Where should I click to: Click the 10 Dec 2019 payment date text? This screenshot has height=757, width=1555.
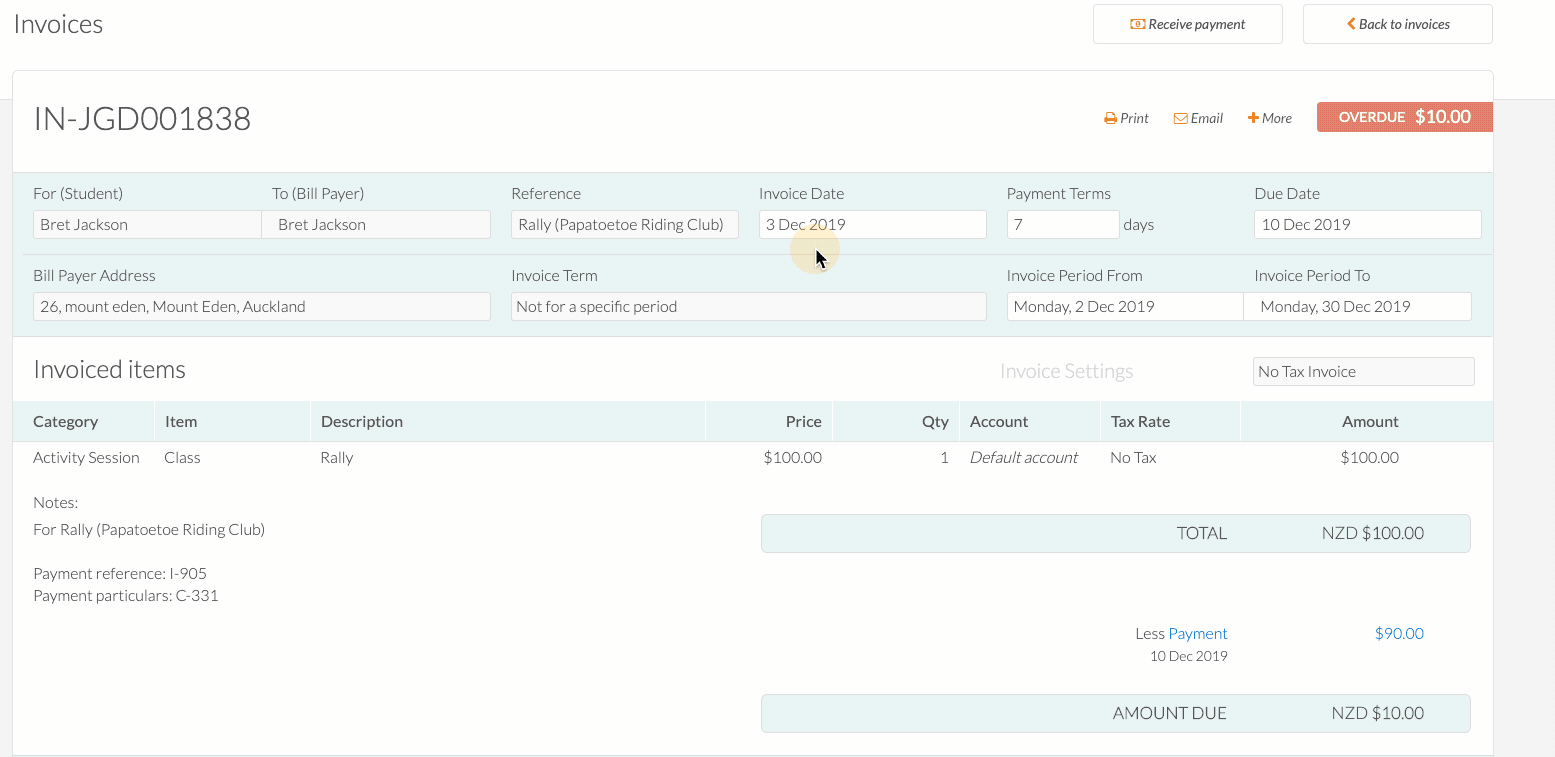click(x=1188, y=656)
